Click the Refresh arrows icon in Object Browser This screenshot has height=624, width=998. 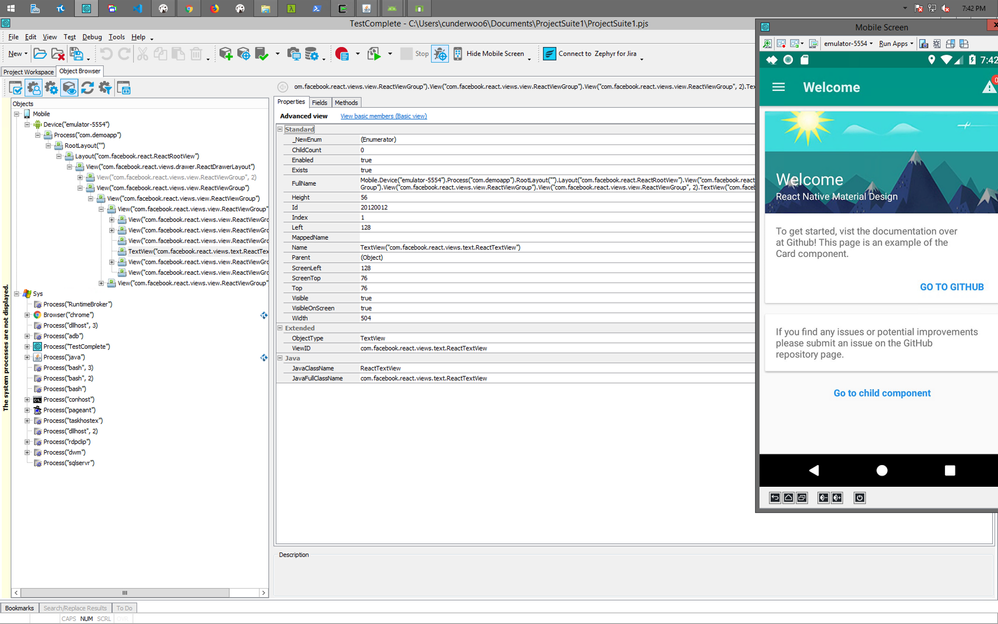pos(87,88)
